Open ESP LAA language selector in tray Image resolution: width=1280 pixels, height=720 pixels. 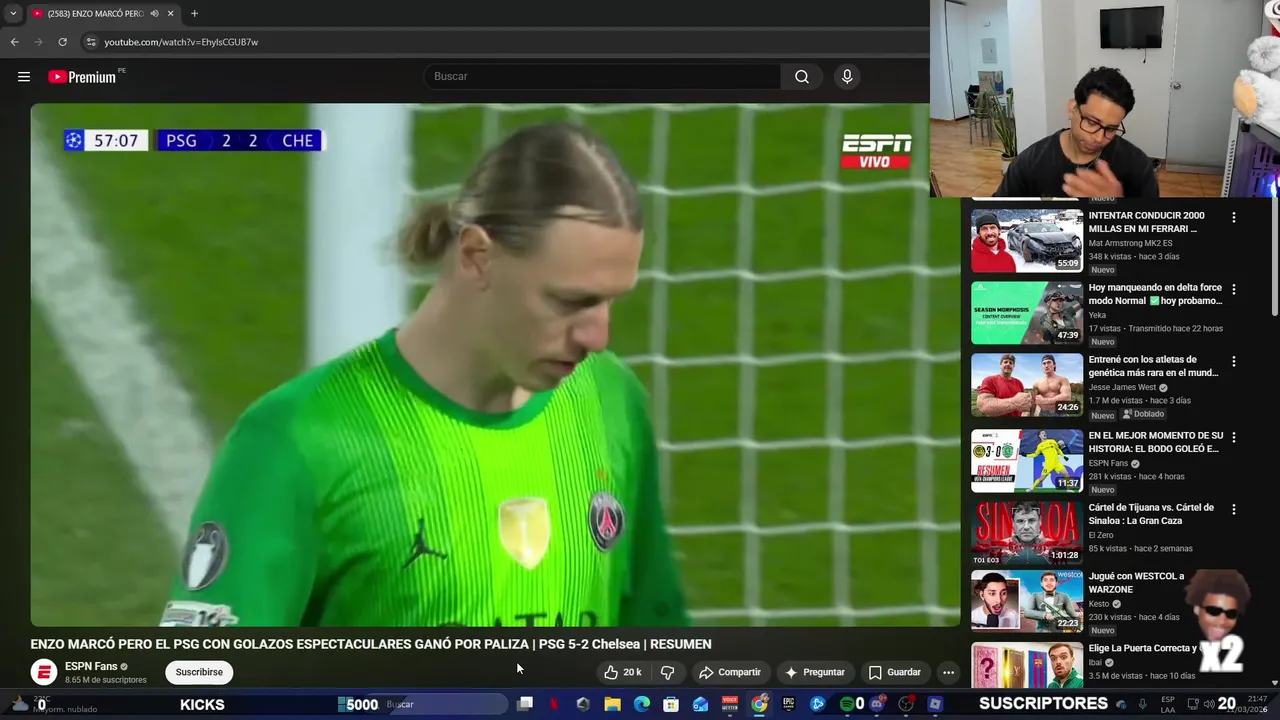[x=1168, y=704]
